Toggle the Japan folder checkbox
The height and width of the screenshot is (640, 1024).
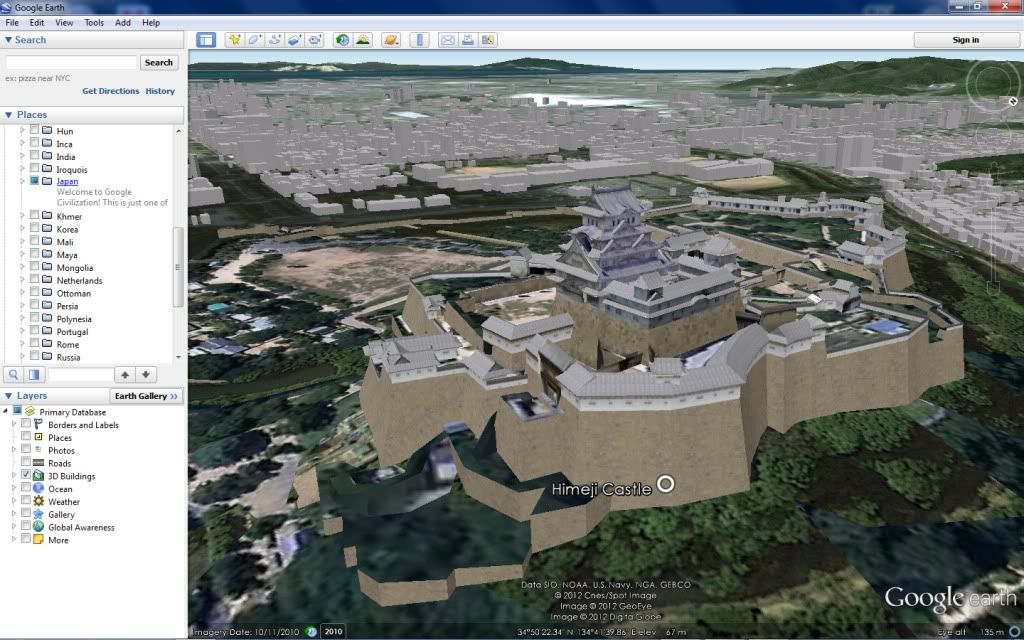[35, 181]
